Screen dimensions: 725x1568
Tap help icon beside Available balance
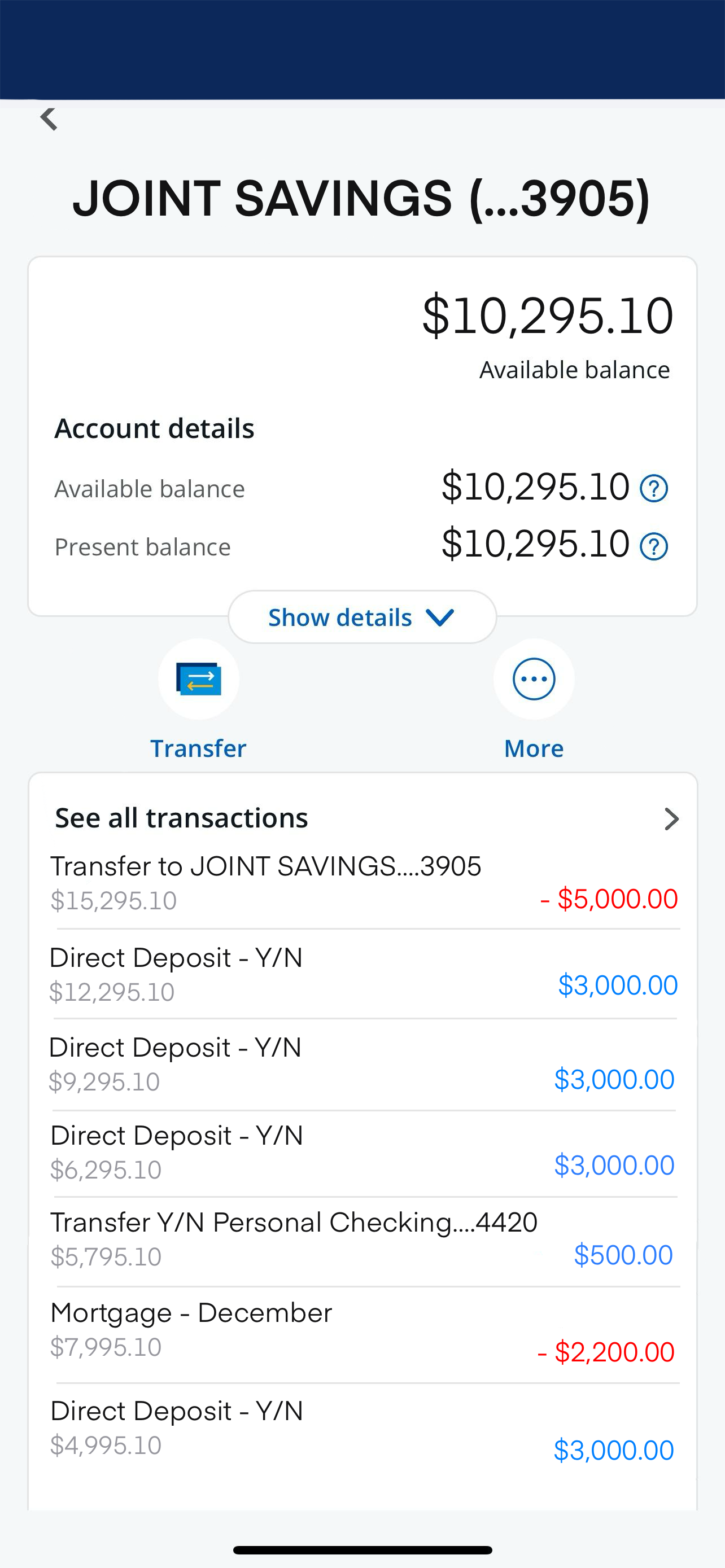654,488
